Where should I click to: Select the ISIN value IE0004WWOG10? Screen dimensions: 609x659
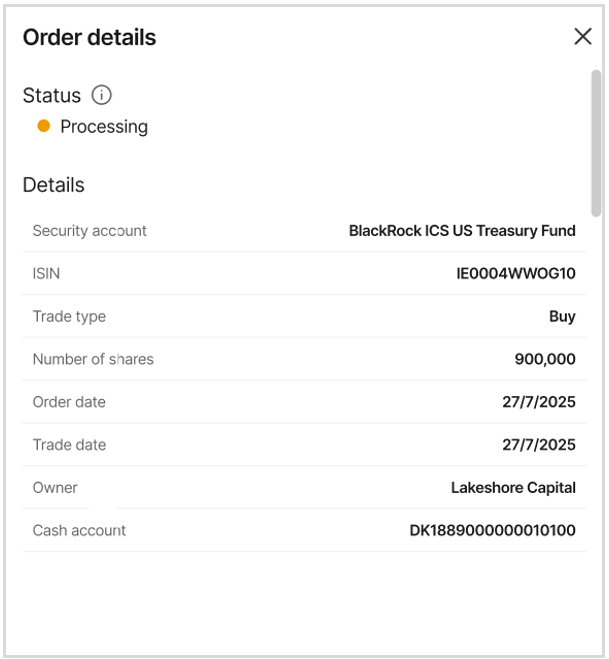coord(516,274)
